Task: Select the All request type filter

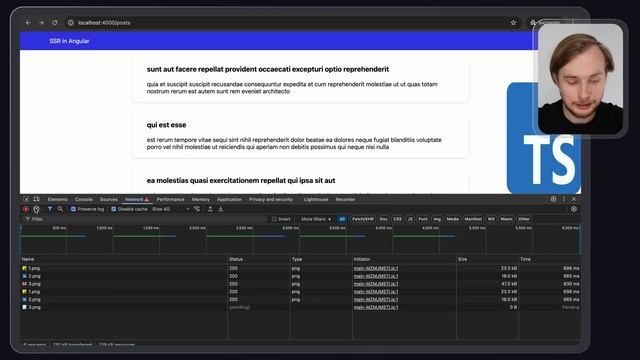Action: [x=342, y=219]
